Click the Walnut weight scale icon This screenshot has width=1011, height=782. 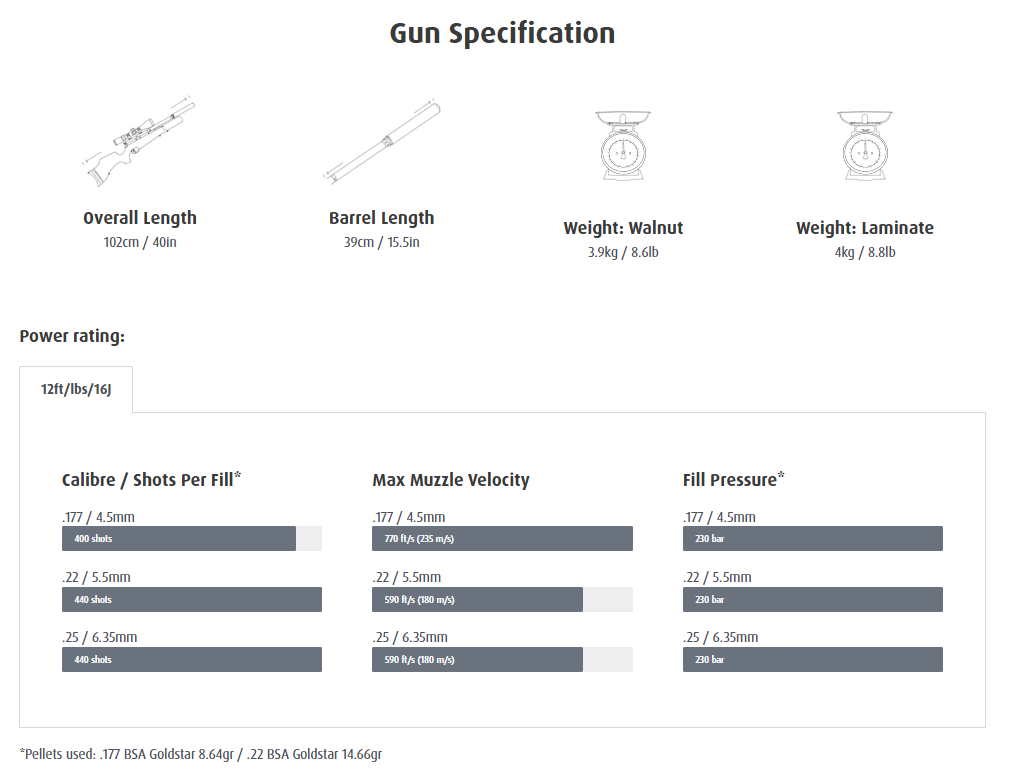623,145
